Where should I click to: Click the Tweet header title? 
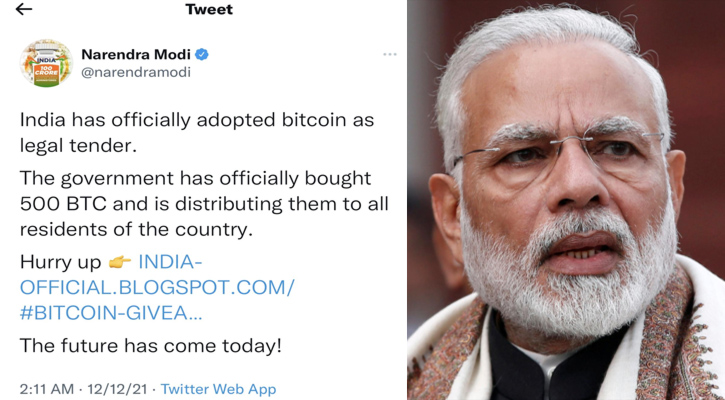coord(209,9)
